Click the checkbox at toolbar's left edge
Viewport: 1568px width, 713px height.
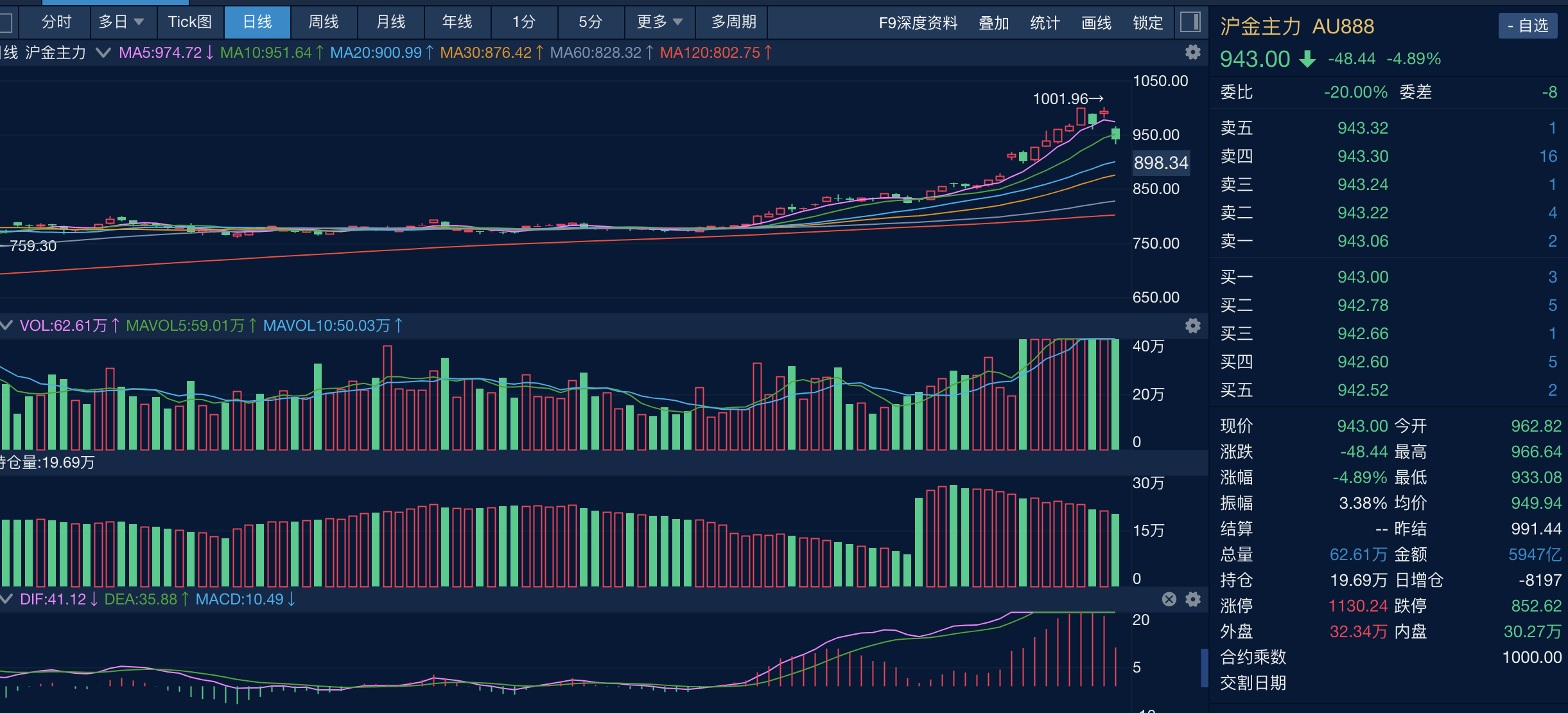pos(5,22)
